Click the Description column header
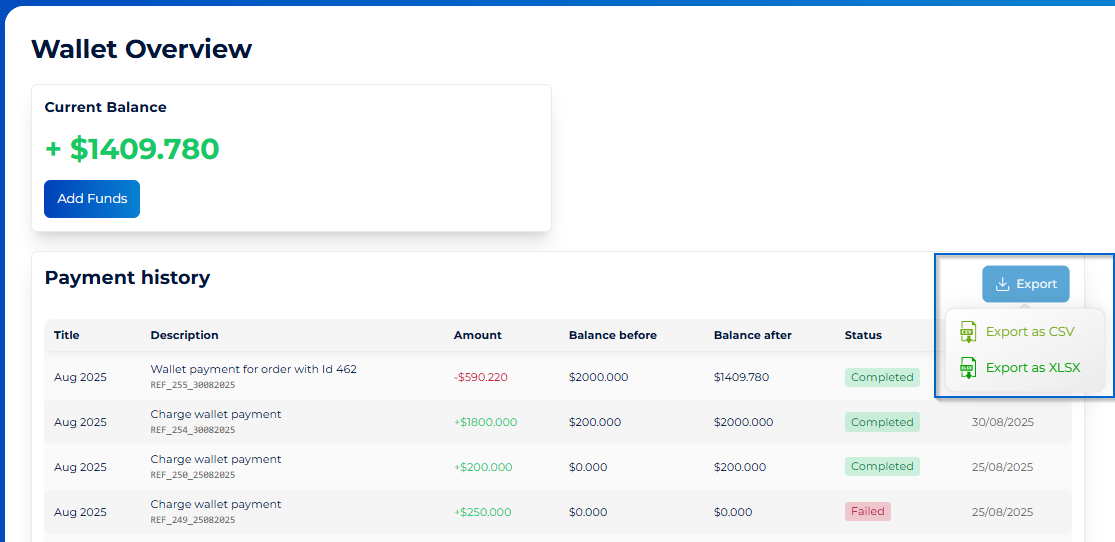The width and height of the screenshot is (1115, 542). click(x=184, y=335)
